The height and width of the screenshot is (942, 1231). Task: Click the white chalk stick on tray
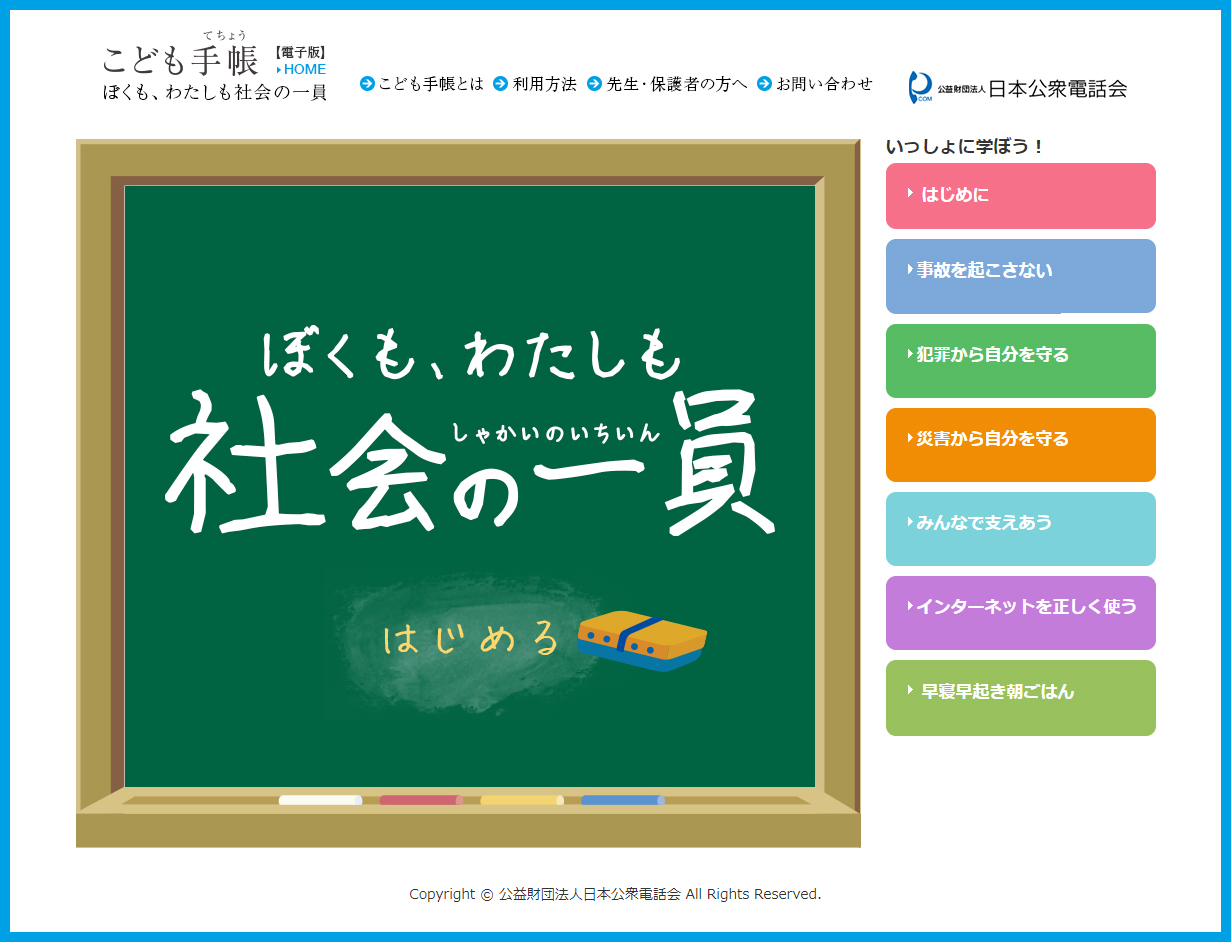click(x=320, y=800)
